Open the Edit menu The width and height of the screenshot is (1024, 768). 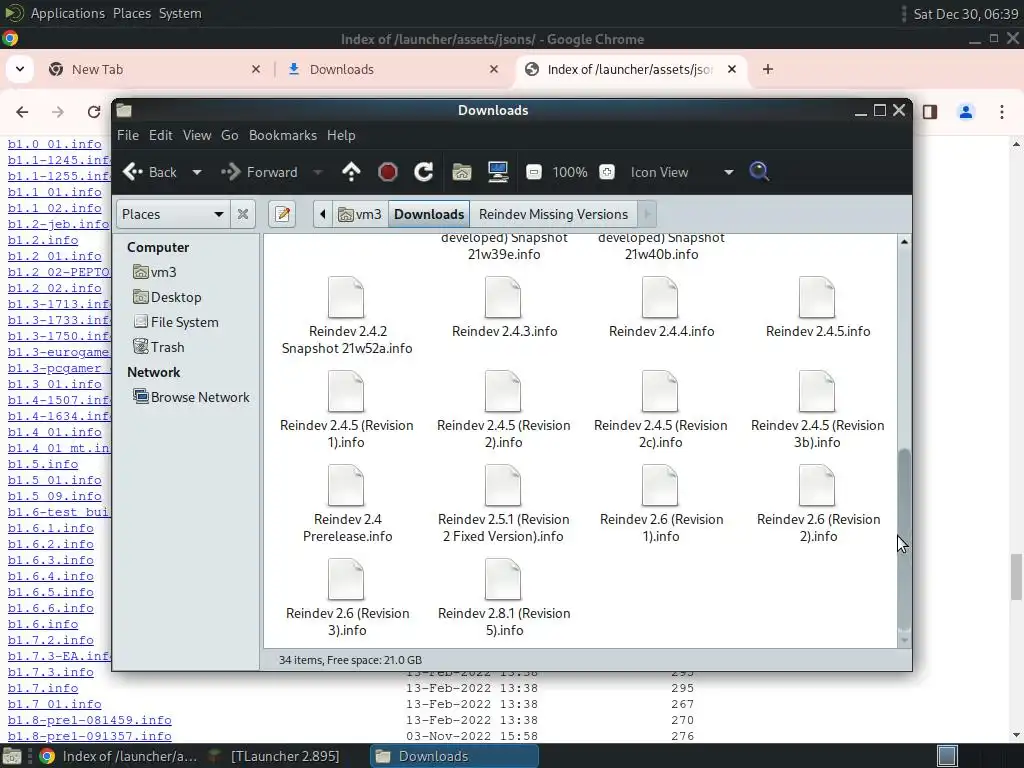coord(161,135)
